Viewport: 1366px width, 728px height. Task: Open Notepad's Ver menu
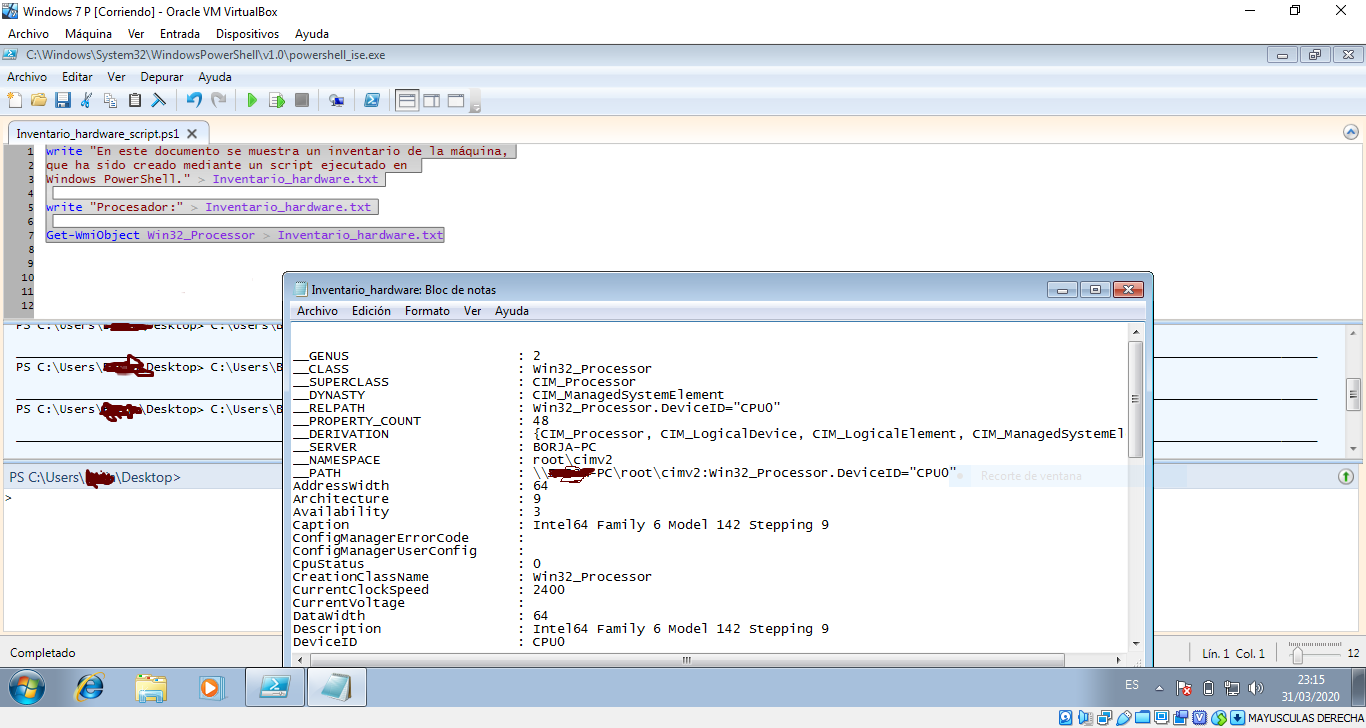472,311
